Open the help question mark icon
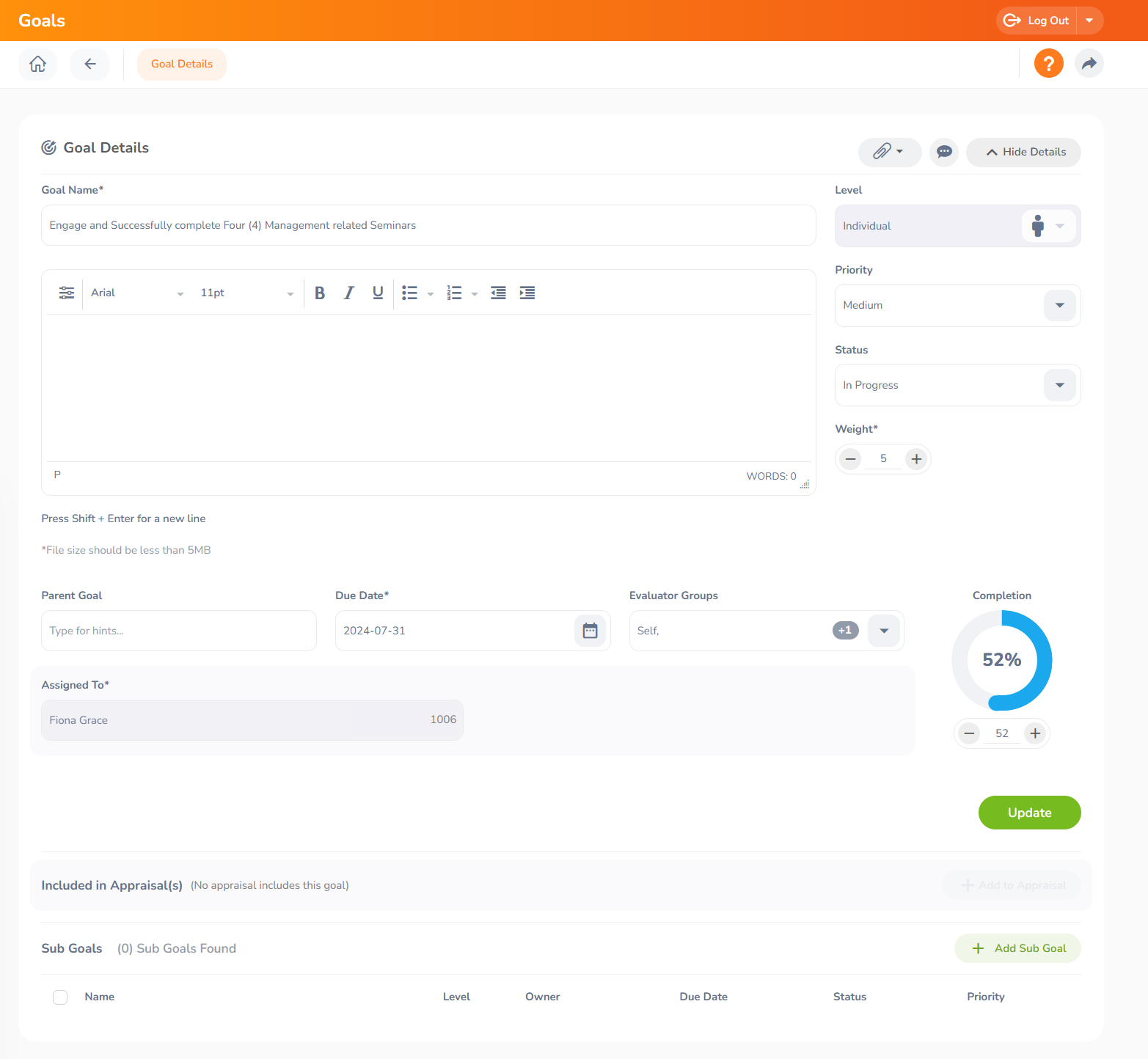Screen dimensions: 1148x1059 1048,64
